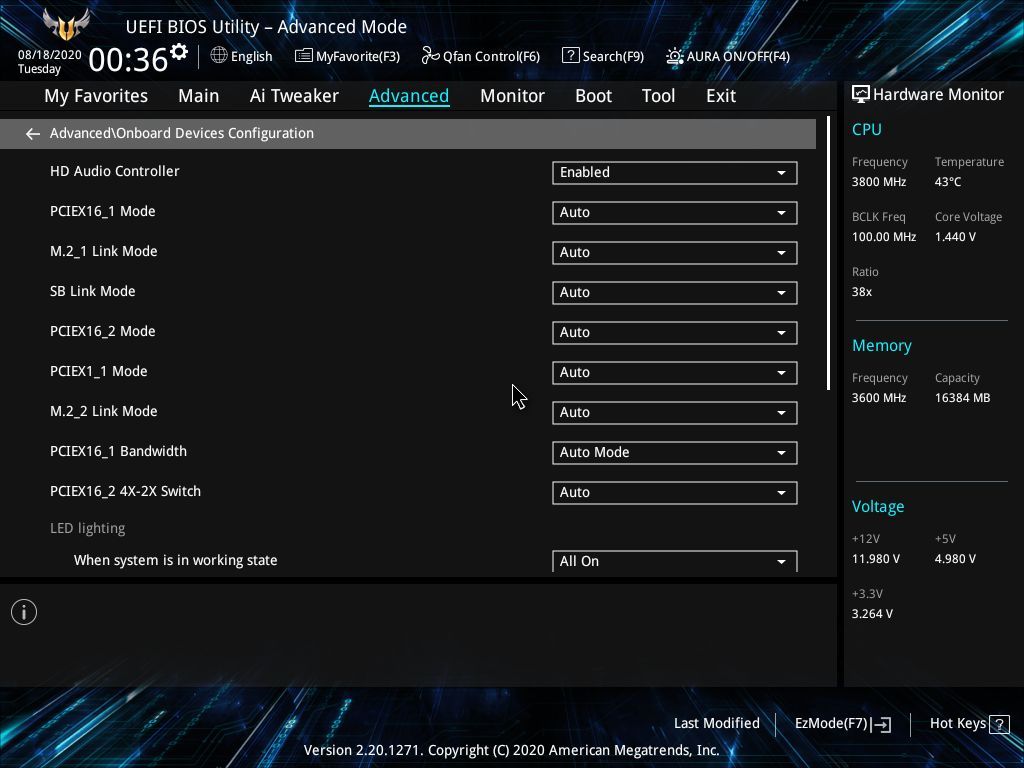Click the LED lighting section header

click(x=88, y=528)
